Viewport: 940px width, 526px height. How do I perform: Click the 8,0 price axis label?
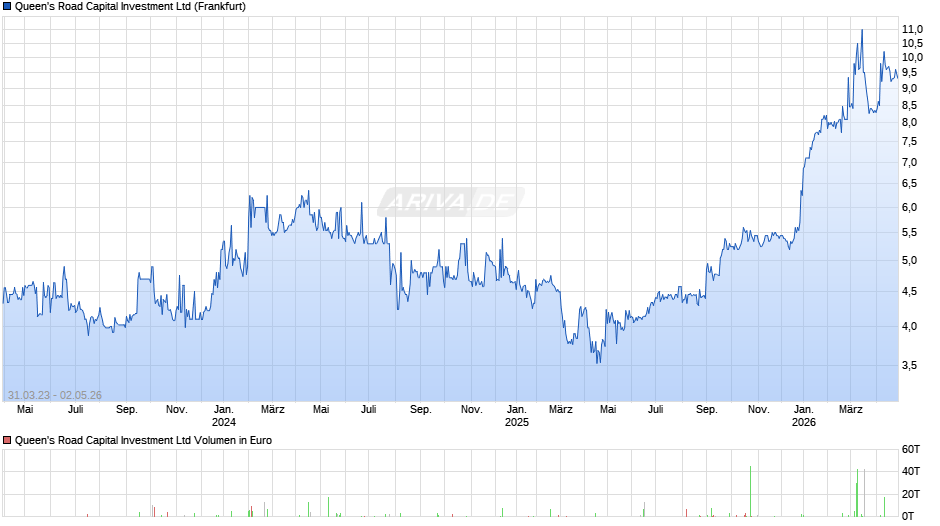coord(909,122)
